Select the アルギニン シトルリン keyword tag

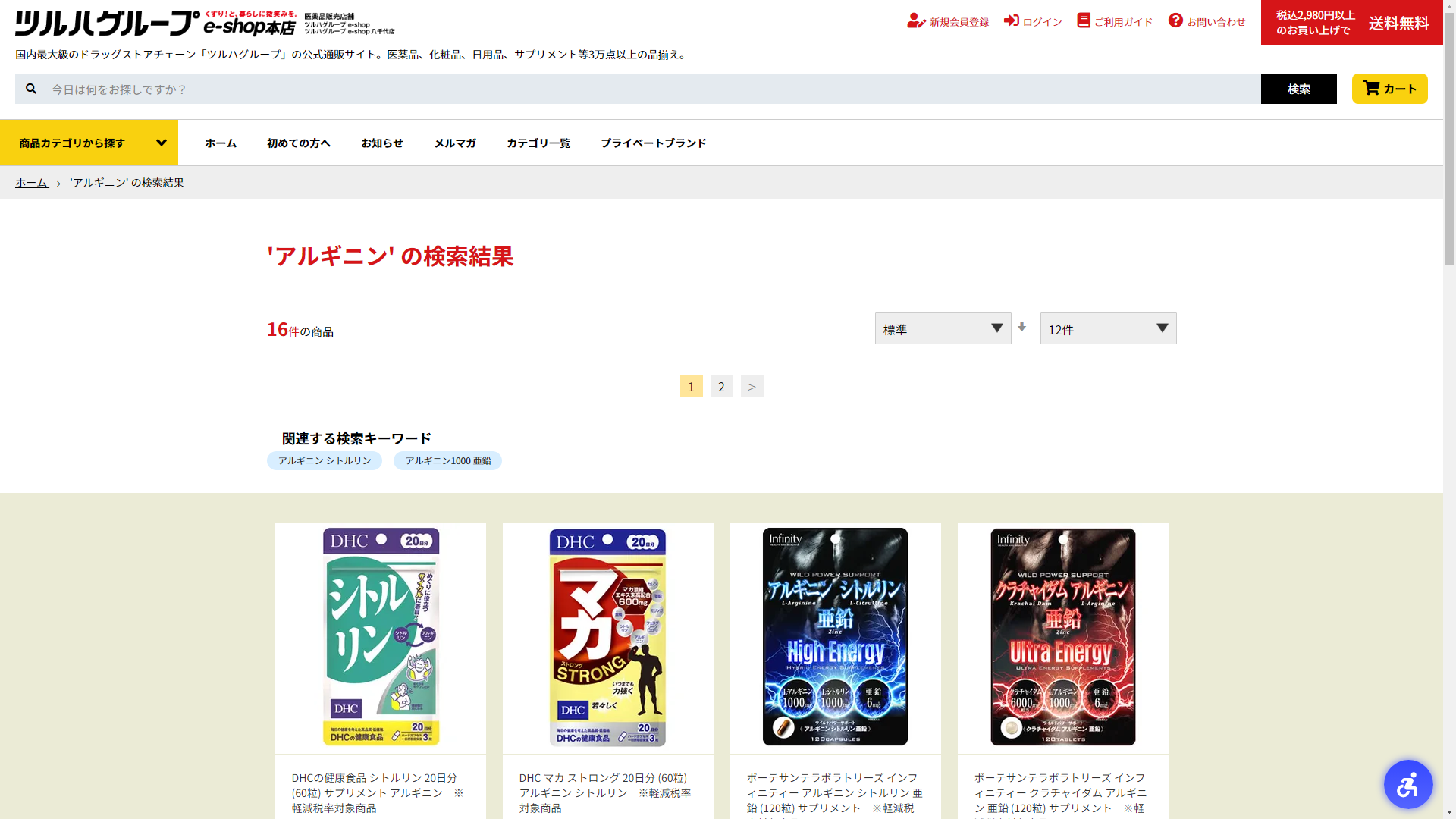click(324, 460)
